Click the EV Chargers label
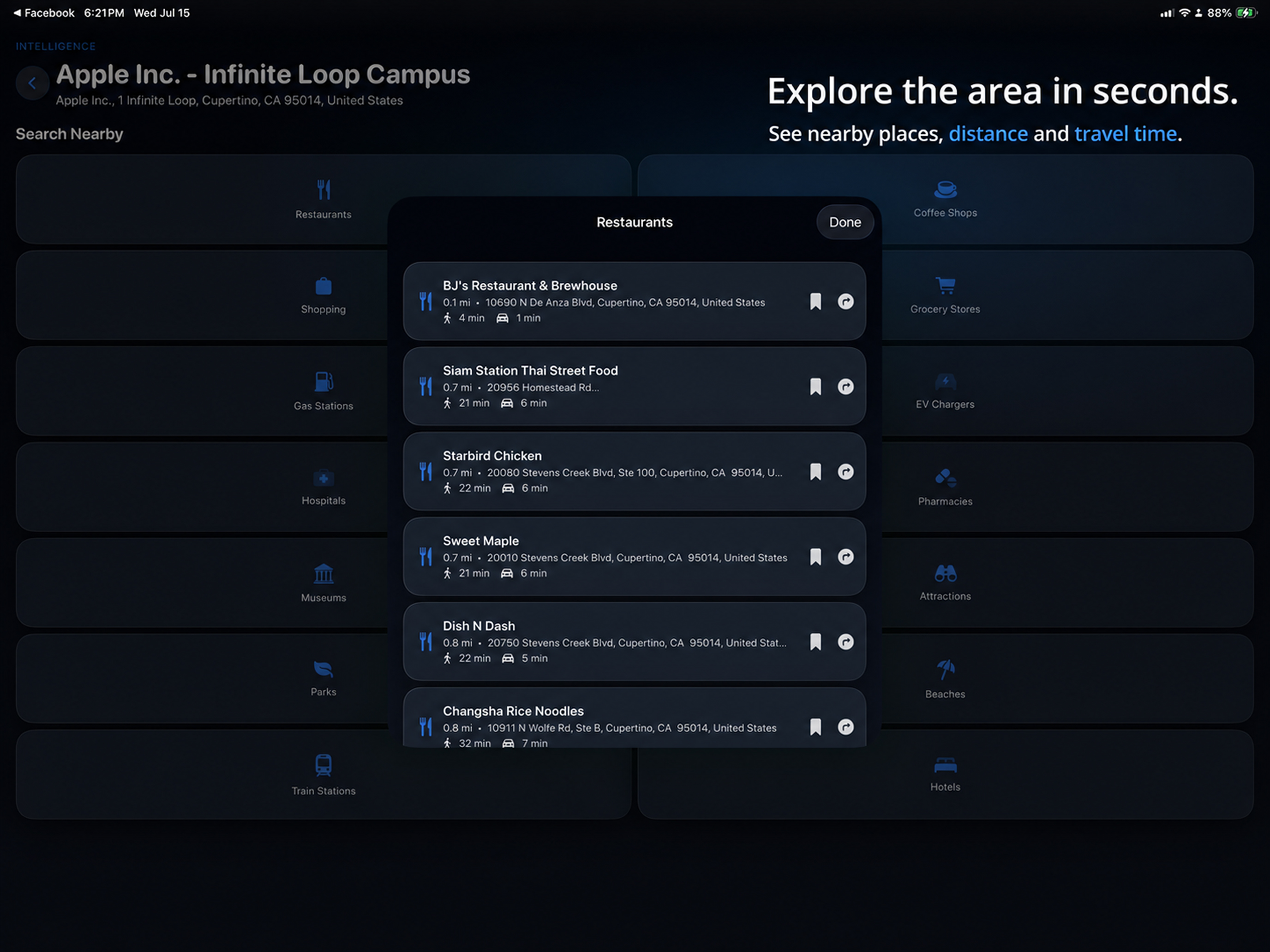This screenshot has height=952, width=1270. click(x=945, y=405)
